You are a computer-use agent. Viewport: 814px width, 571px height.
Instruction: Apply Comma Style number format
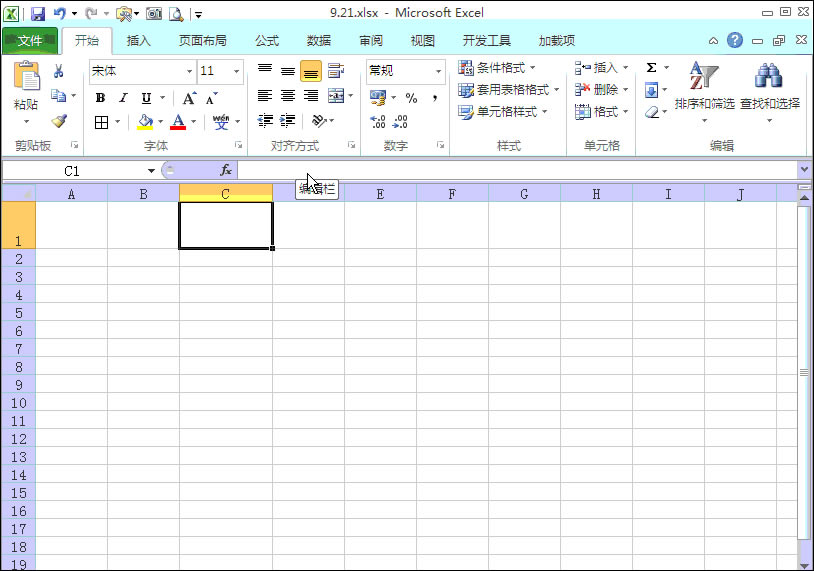435,98
